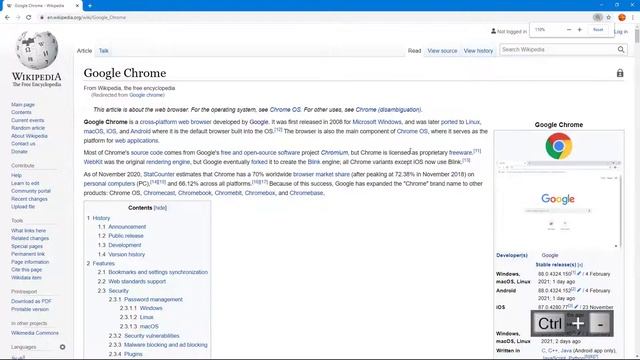Click the edit pencil next to 88.0.4324.150
This screenshot has height=360, width=640.
pos(579,273)
